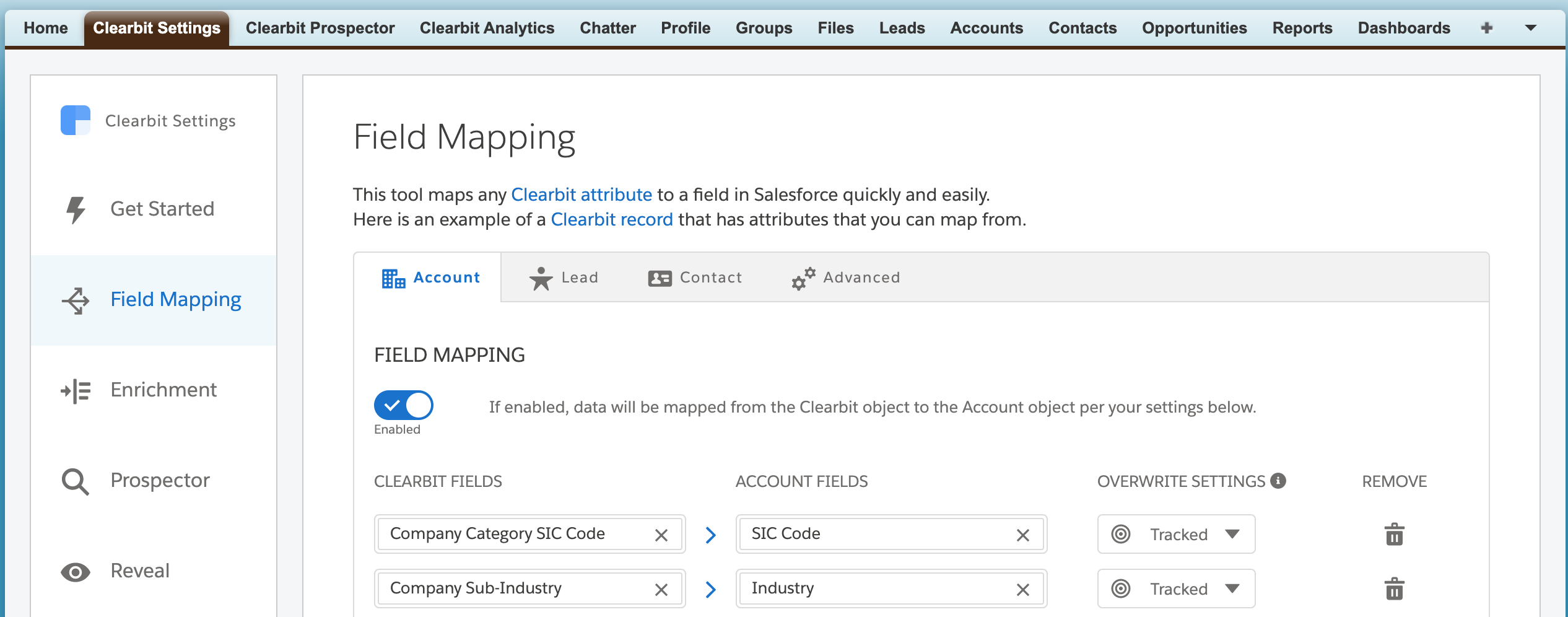Click the Get Started lightning bolt icon
1568x617 pixels.
(x=76, y=209)
